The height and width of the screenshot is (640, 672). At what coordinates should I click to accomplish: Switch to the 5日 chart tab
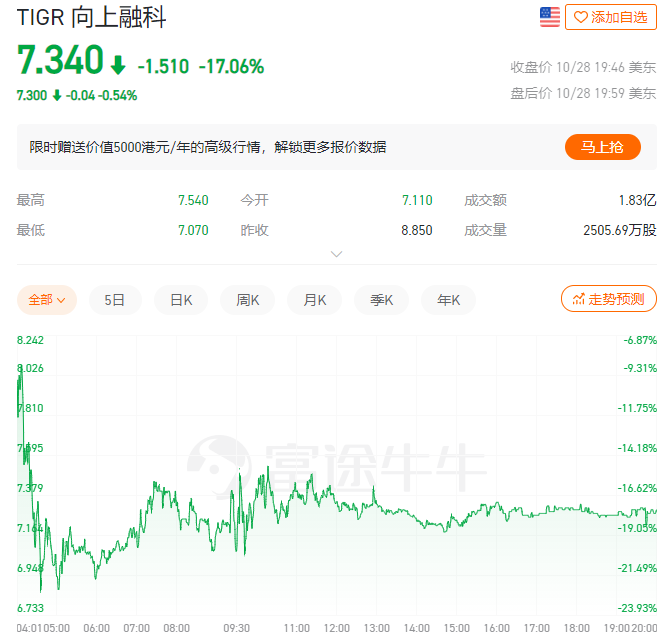click(115, 299)
